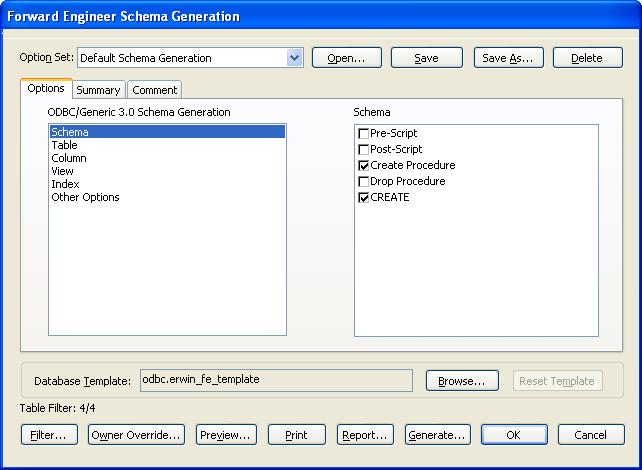
Task: Open the Filter dialog
Action: coord(48,435)
